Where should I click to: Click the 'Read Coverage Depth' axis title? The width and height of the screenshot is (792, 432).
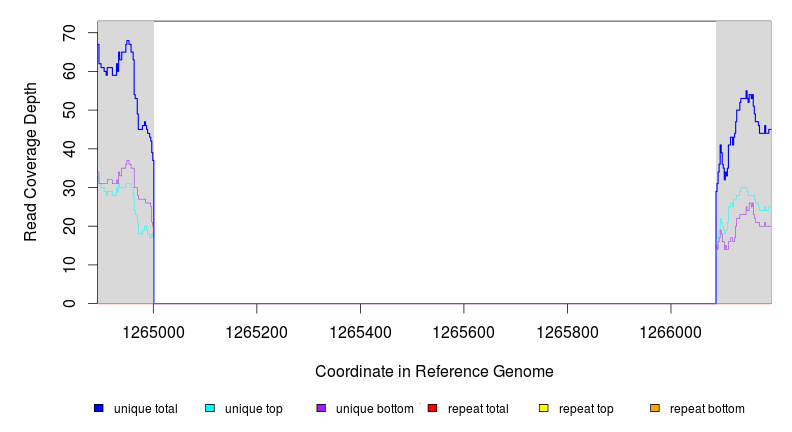pos(31,162)
